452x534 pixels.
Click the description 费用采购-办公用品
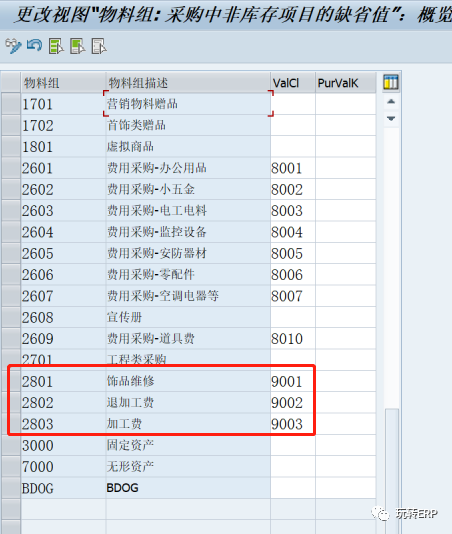[x=188, y=168]
